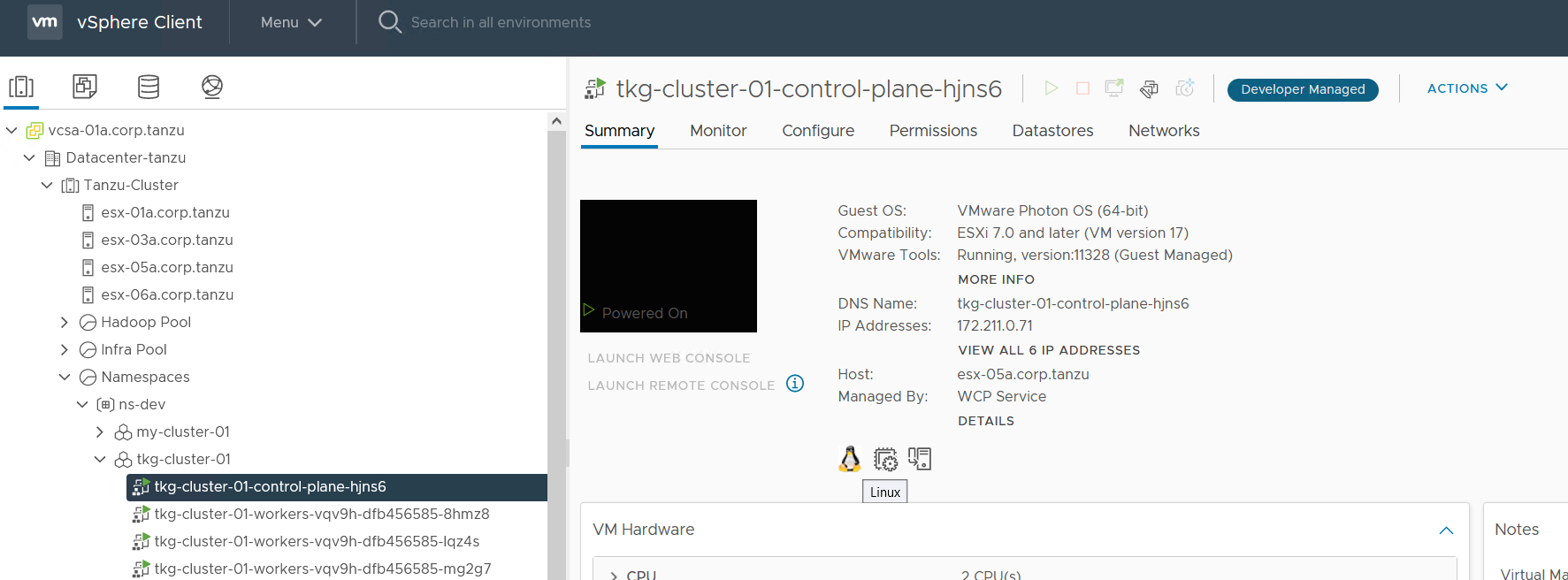1568x580 pixels.
Task: Click the DETAILS link under Managed By
Action: 986,421
